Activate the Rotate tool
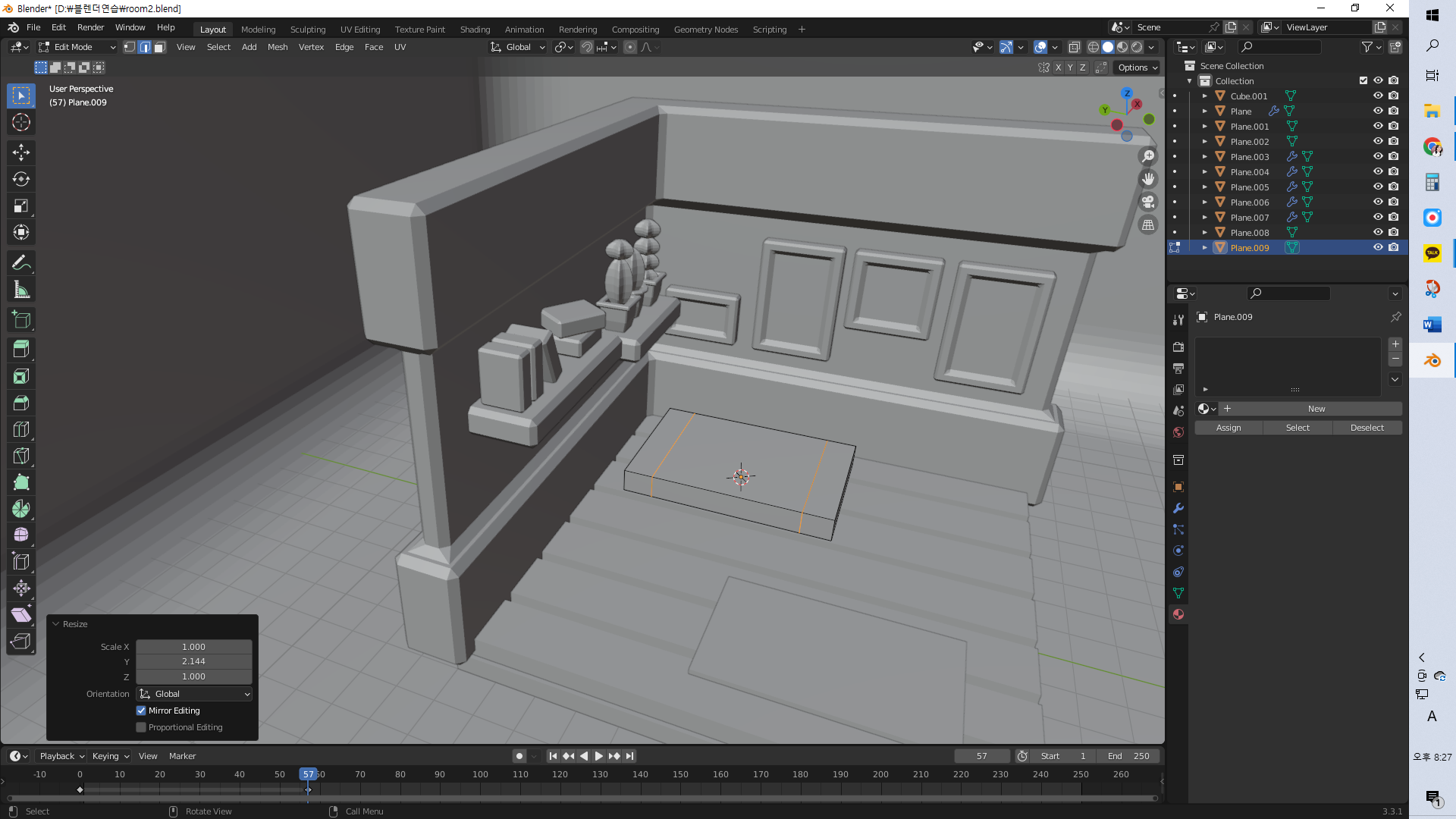 [21, 179]
